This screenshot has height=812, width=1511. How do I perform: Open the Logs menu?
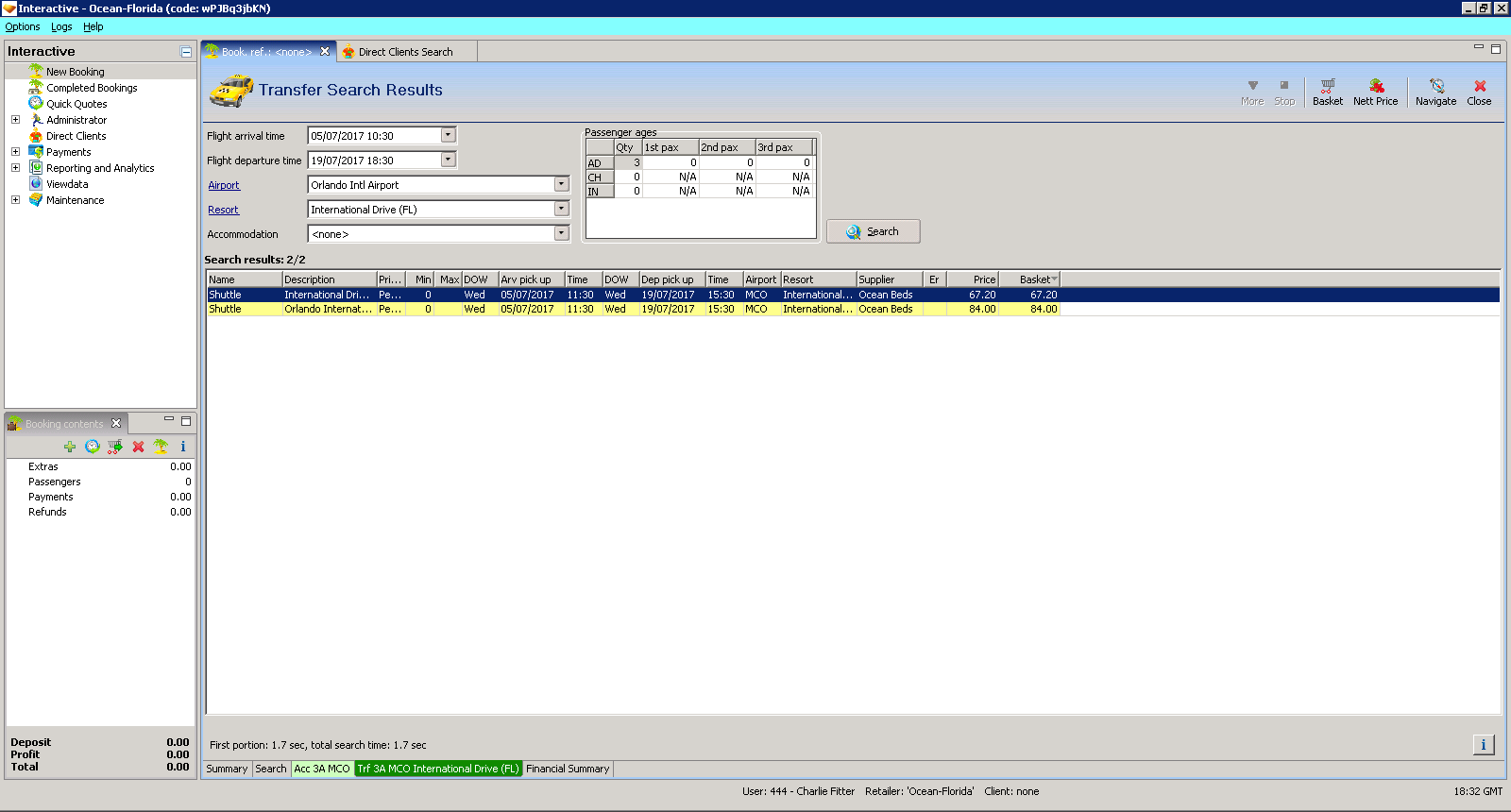(61, 26)
